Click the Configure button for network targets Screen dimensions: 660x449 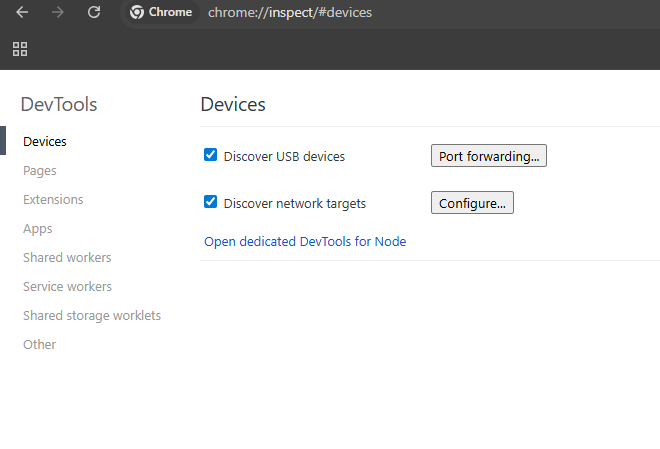472,203
